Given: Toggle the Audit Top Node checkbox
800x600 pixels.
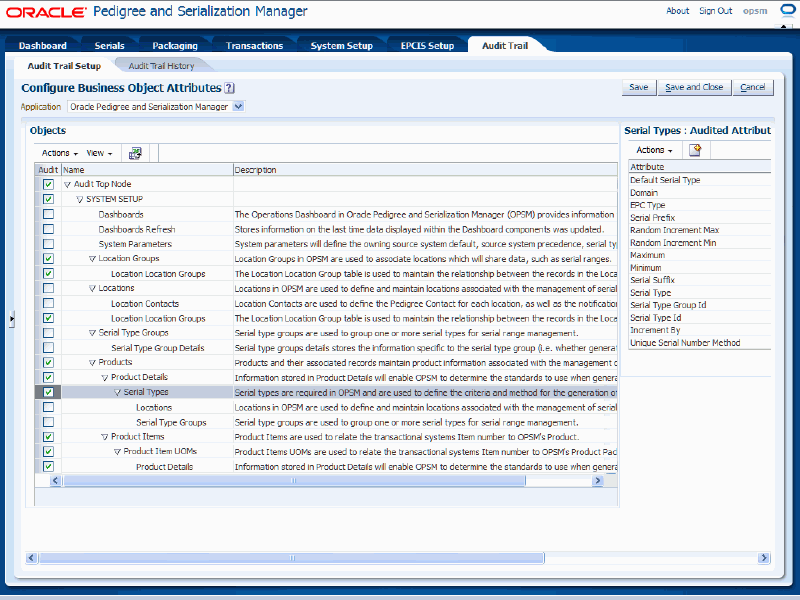Looking at the screenshot, I should 48,184.
